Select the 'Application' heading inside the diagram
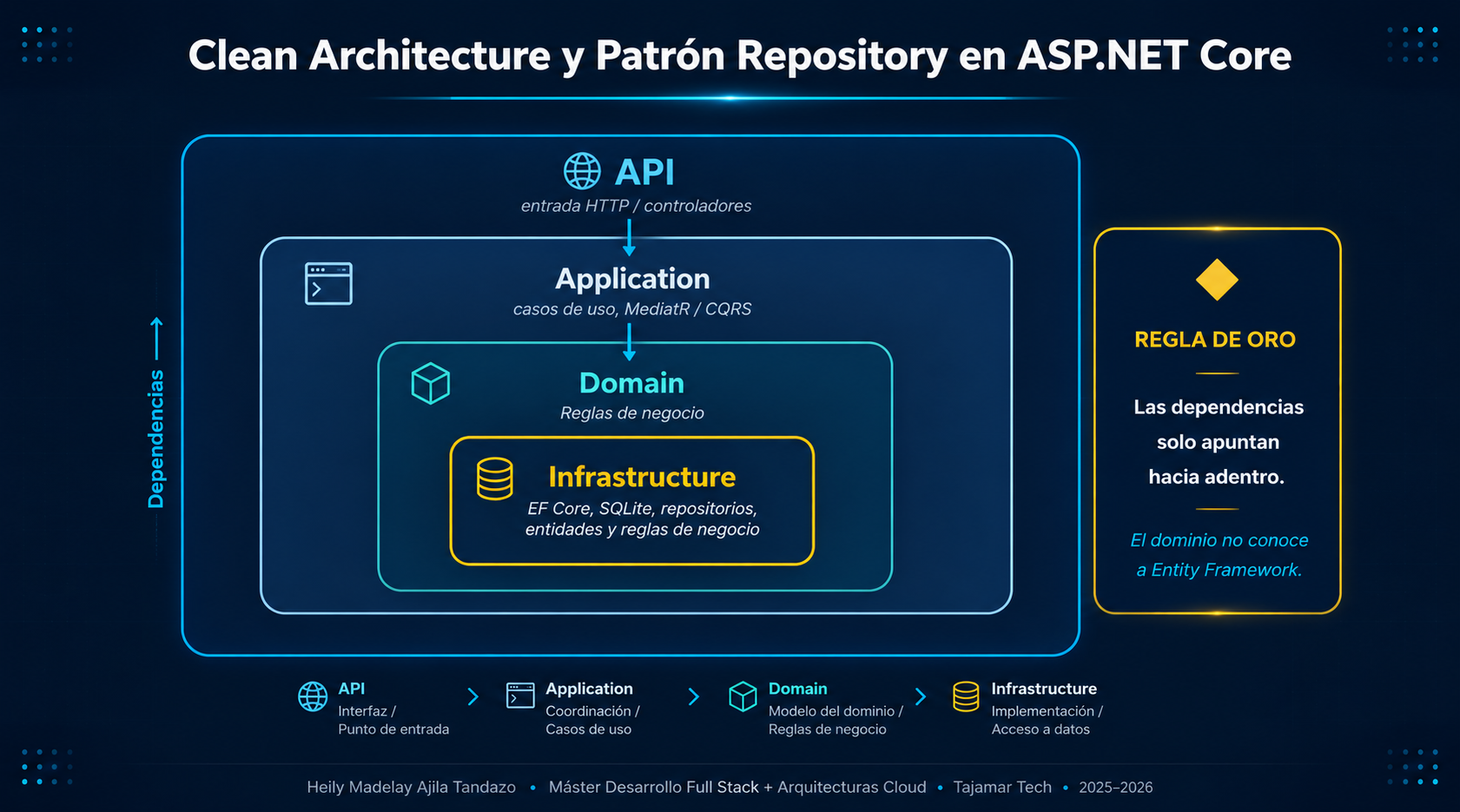The width and height of the screenshot is (1460, 812). pos(632,279)
